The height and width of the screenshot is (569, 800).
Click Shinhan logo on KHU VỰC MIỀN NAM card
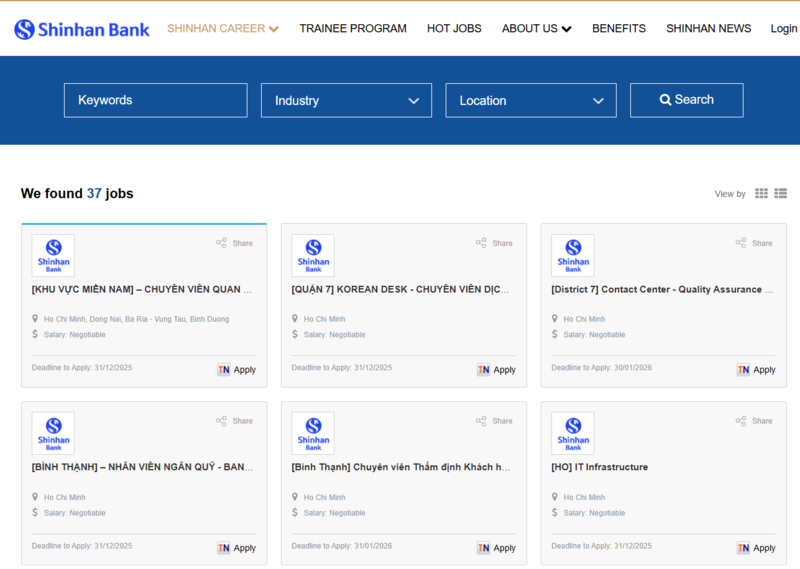[53, 255]
